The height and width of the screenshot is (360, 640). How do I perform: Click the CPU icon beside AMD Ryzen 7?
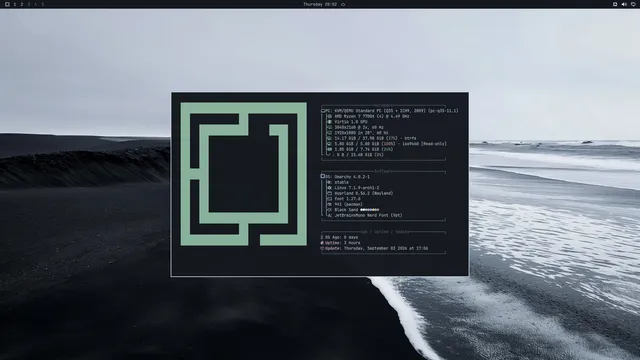click(x=329, y=116)
